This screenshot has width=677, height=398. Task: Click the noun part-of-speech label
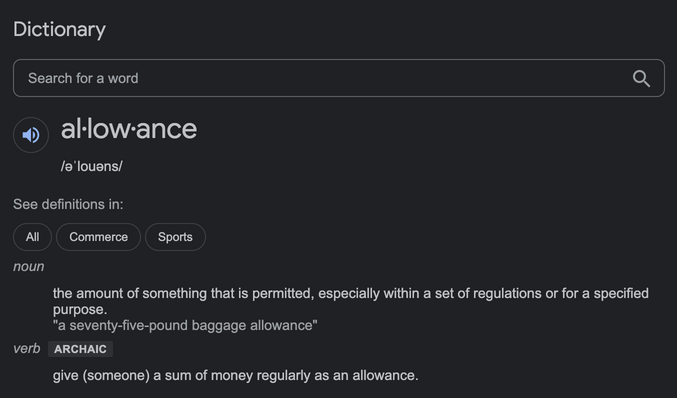pos(28,266)
